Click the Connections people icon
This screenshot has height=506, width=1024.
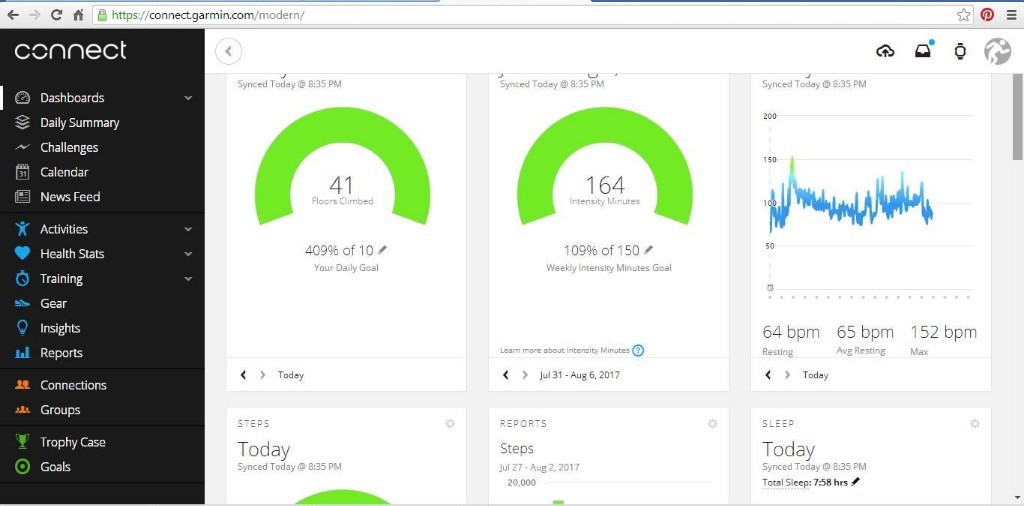[23, 385]
